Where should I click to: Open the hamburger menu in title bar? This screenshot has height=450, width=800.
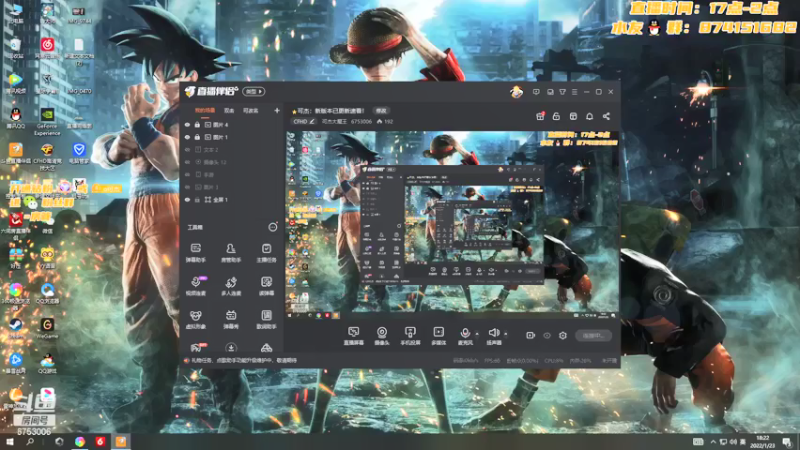[574, 92]
